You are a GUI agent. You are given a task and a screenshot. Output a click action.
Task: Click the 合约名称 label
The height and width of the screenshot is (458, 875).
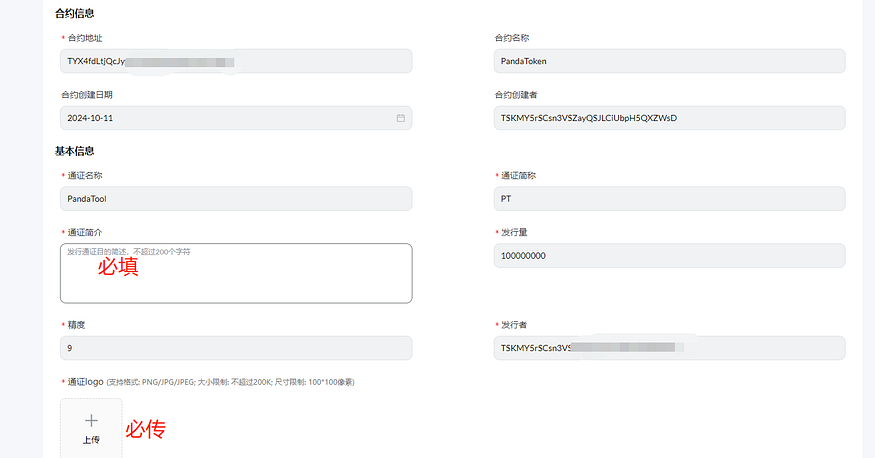[512, 38]
